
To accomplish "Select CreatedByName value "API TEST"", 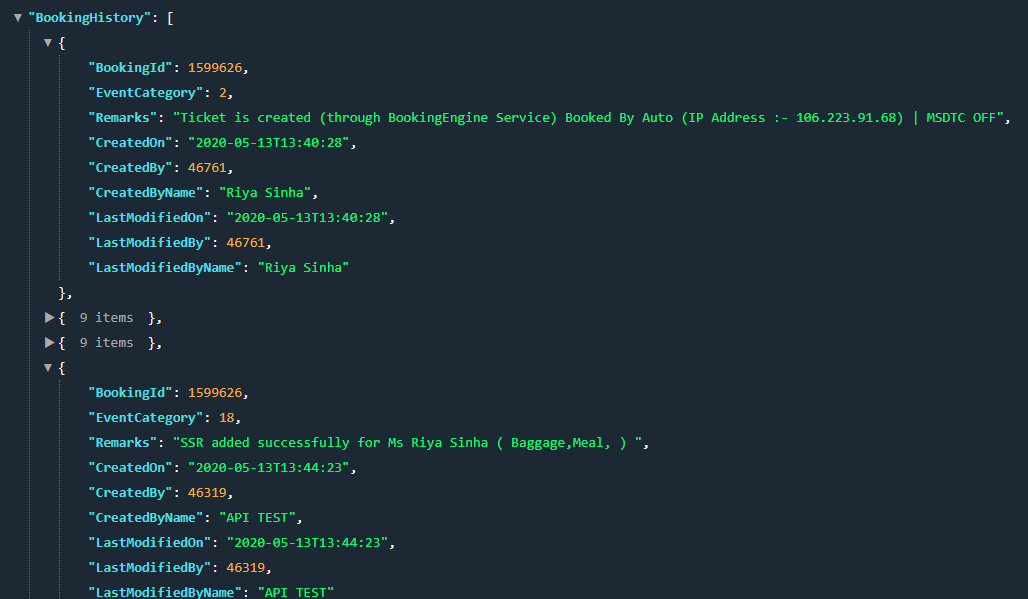I will click(260, 518).
